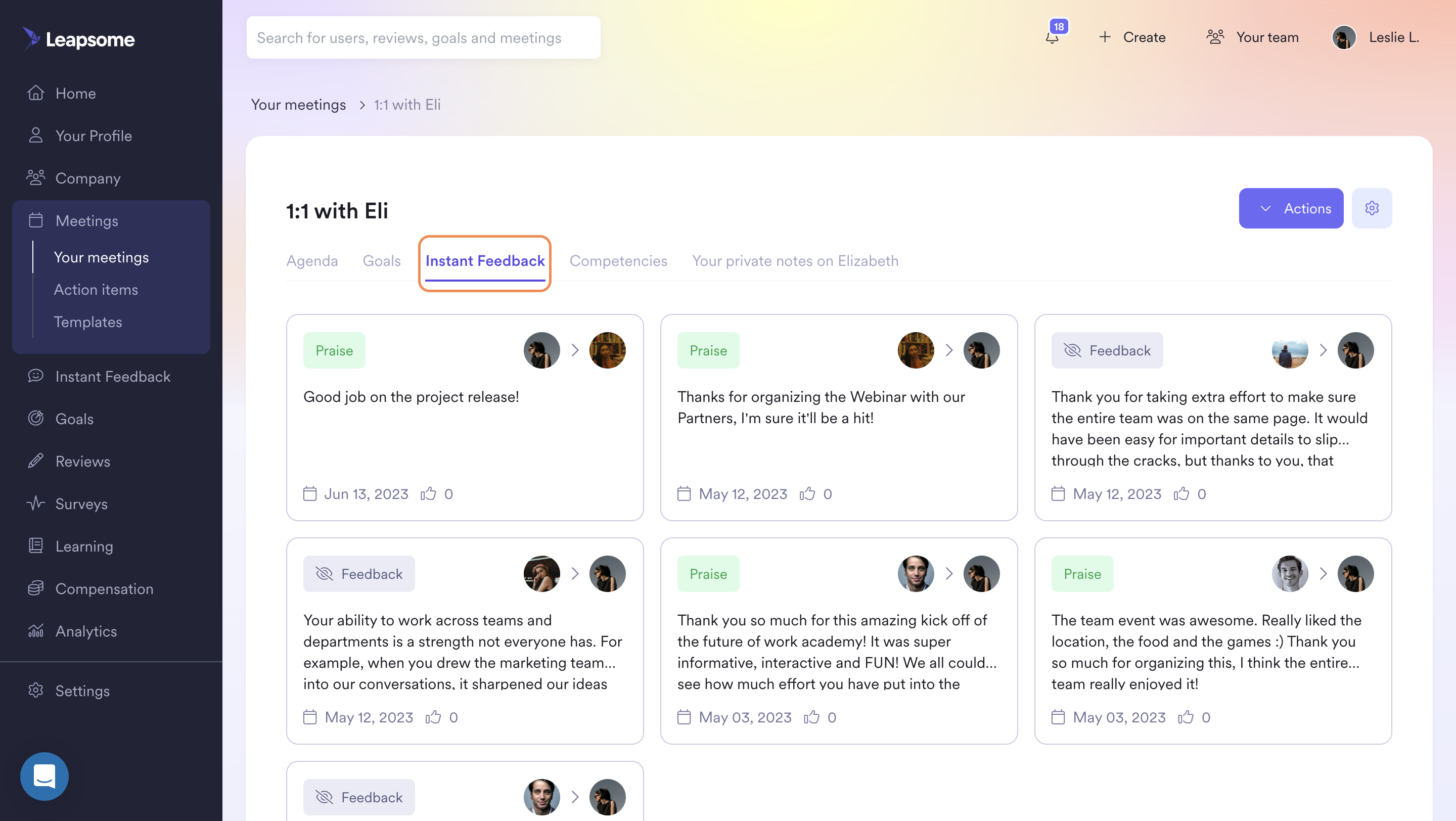Switch to the Goals tab
This screenshot has width=1456, height=821.
tap(382, 260)
